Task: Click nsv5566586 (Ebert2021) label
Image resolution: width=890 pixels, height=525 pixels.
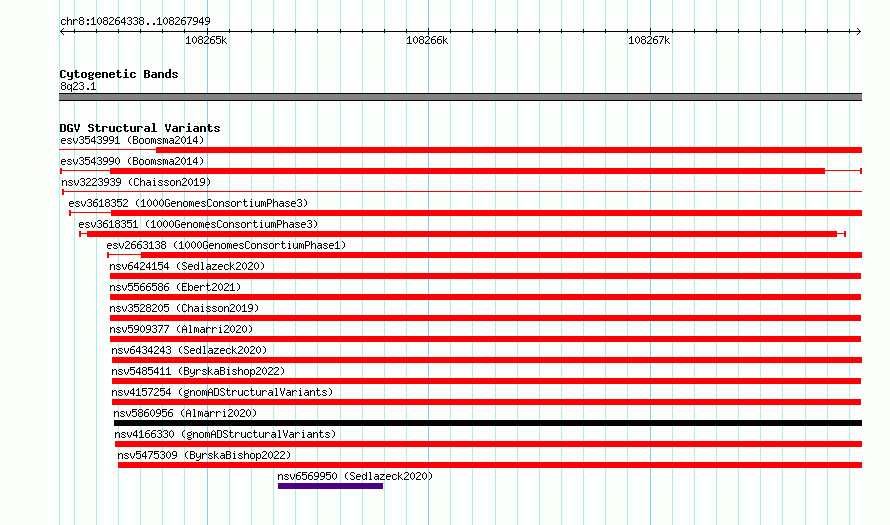Action: pyautogui.click(x=175, y=287)
